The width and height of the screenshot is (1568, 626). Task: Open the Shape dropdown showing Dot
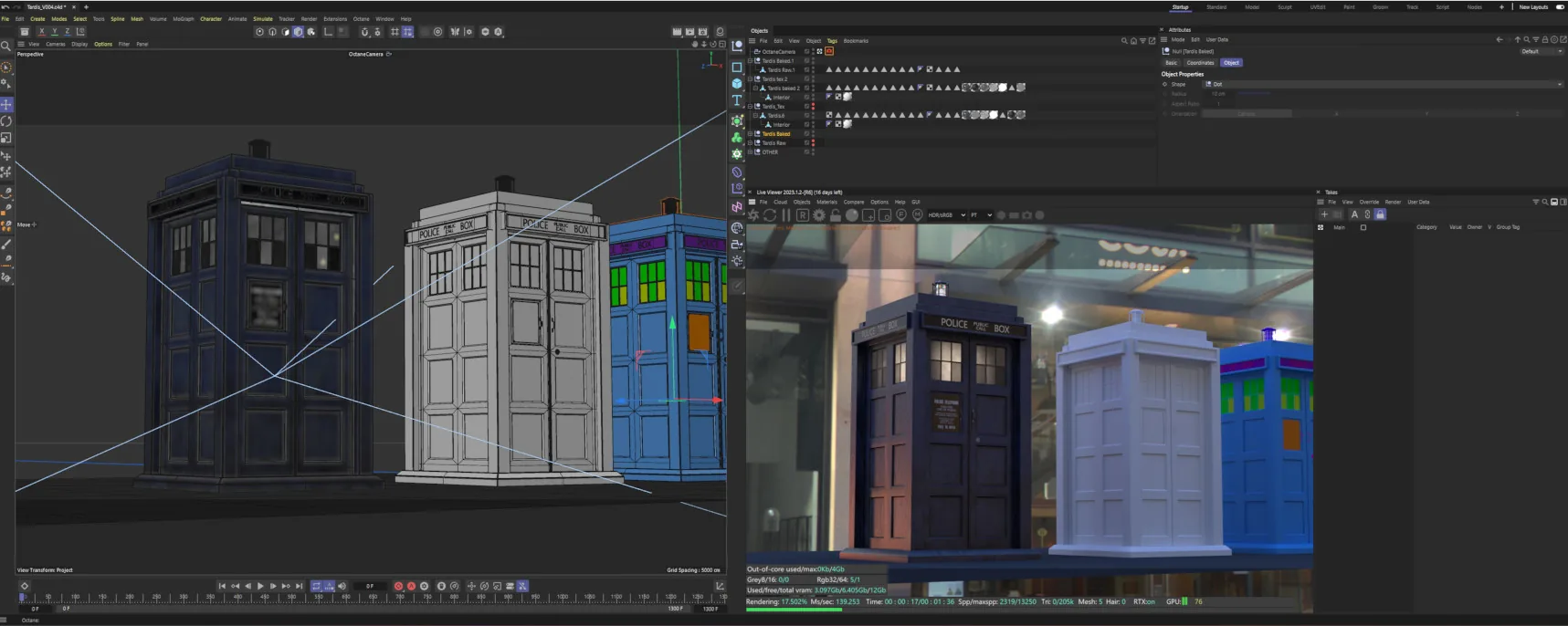click(x=1384, y=84)
